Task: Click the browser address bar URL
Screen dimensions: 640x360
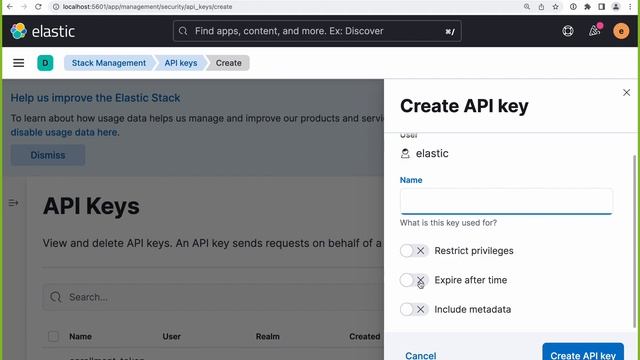Action: [x=147, y=7]
